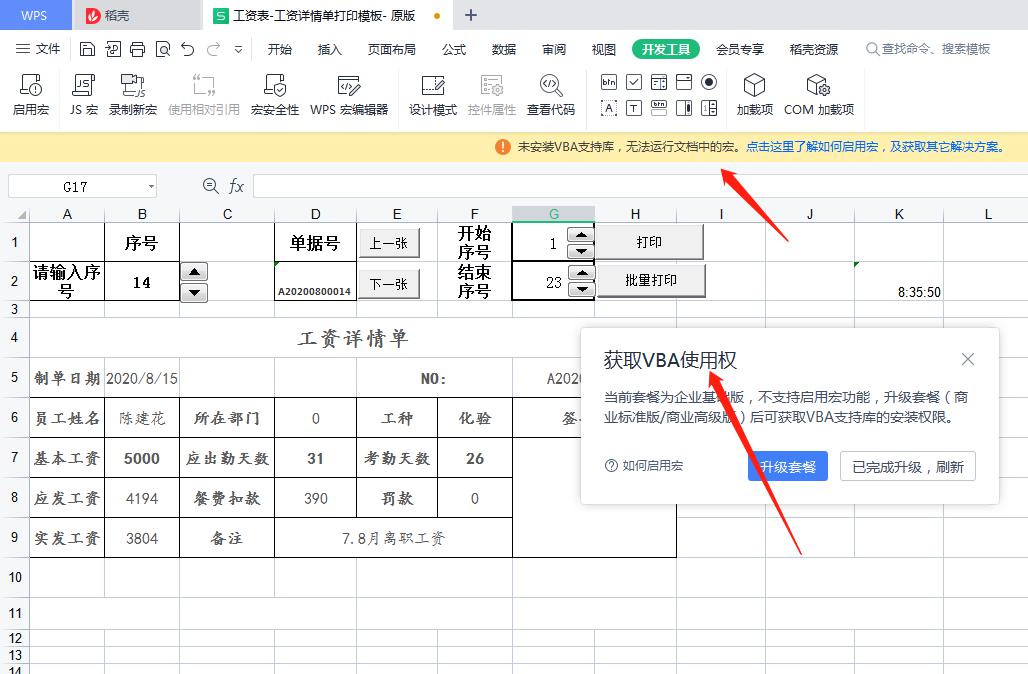Open the Name Box dropdown showing G17

point(151,187)
